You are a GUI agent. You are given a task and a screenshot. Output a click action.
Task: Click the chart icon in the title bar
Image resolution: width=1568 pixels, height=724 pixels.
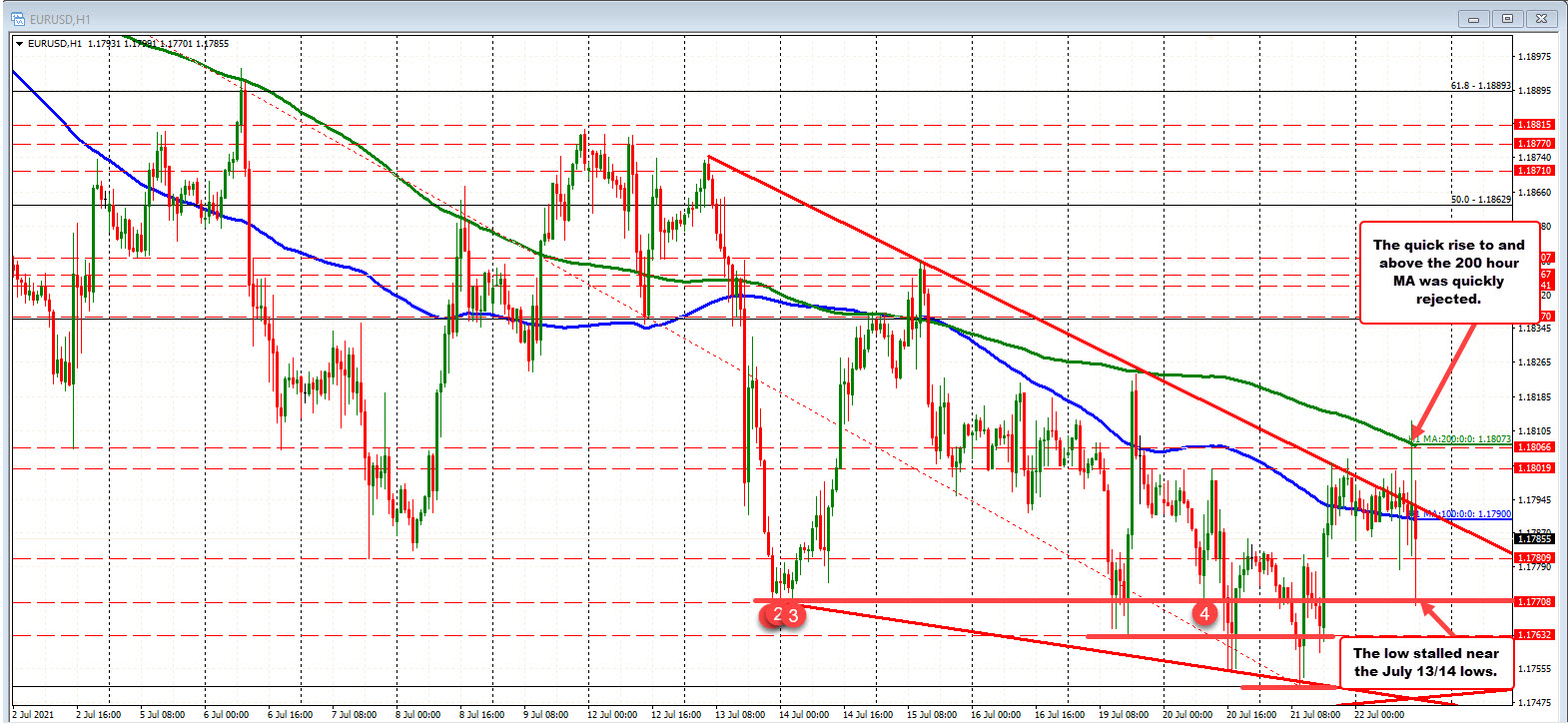(x=18, y=19)
